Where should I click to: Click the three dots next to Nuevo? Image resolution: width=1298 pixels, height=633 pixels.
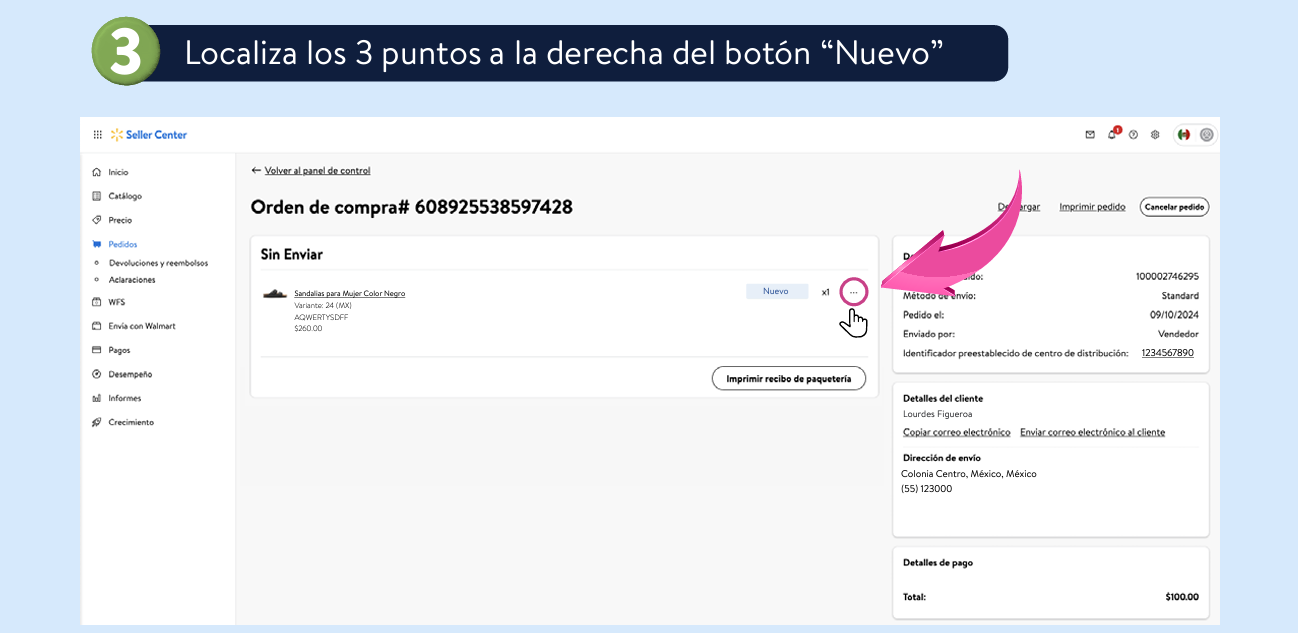(853, 292)
